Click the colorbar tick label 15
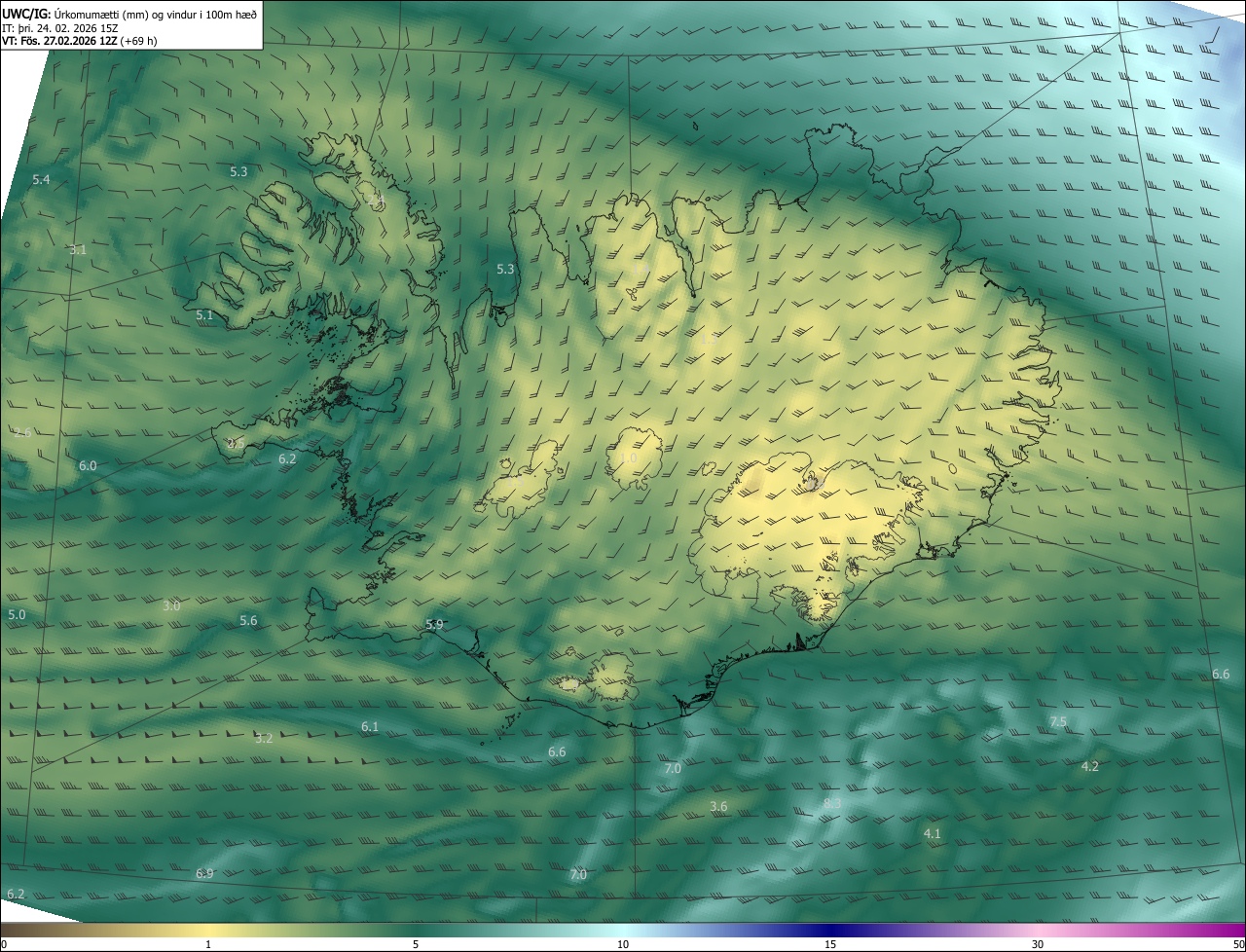 pos(830,945)
